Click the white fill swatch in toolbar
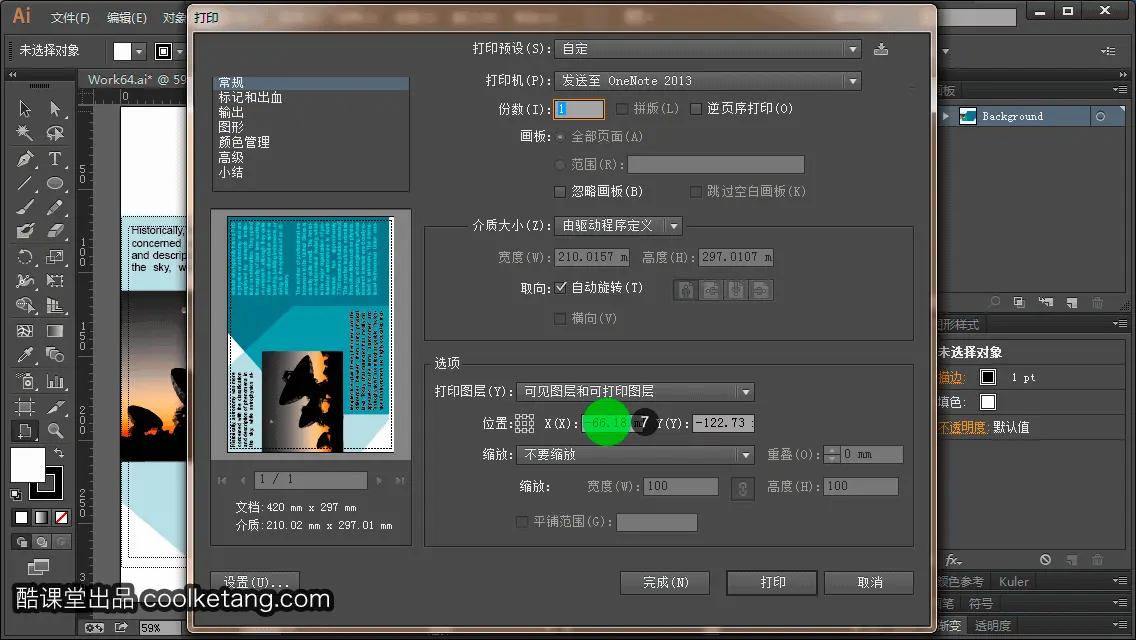 28,465
